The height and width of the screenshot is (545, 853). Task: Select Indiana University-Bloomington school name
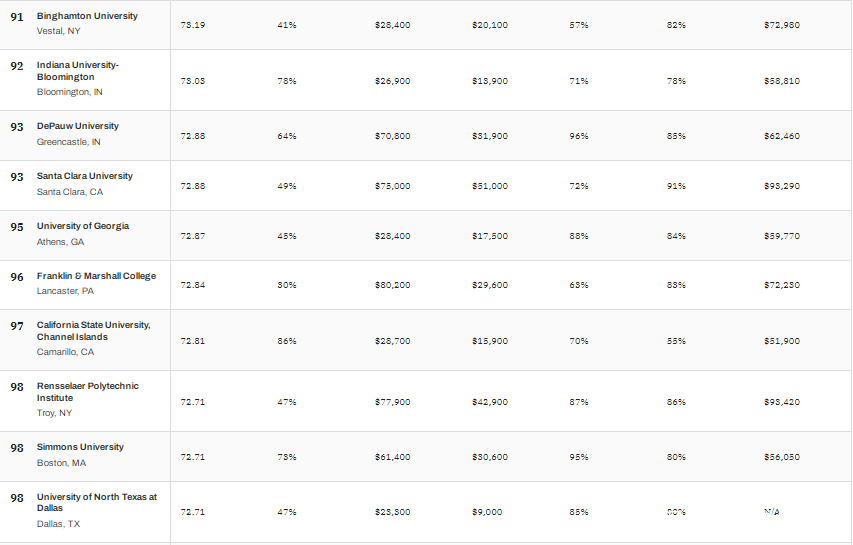click(78, 71)
